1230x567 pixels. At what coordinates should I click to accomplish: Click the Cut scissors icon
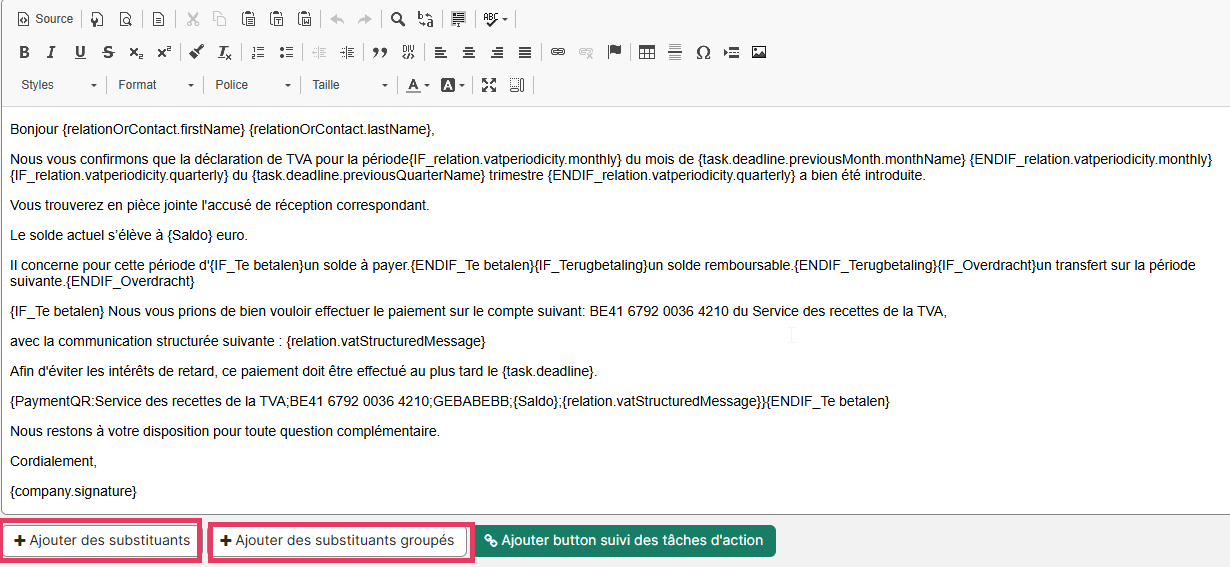click(193, 19)
